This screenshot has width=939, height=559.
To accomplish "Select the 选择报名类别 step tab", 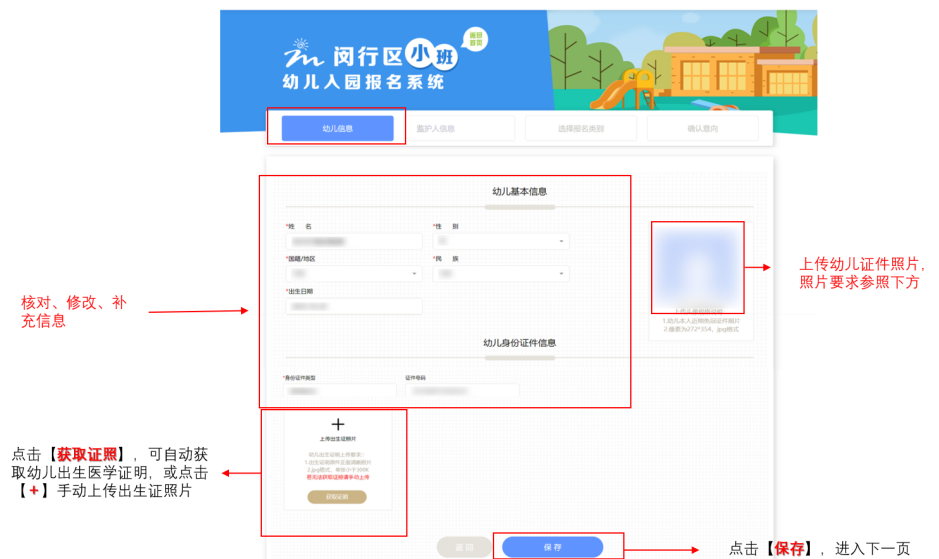I will point(580,128).
